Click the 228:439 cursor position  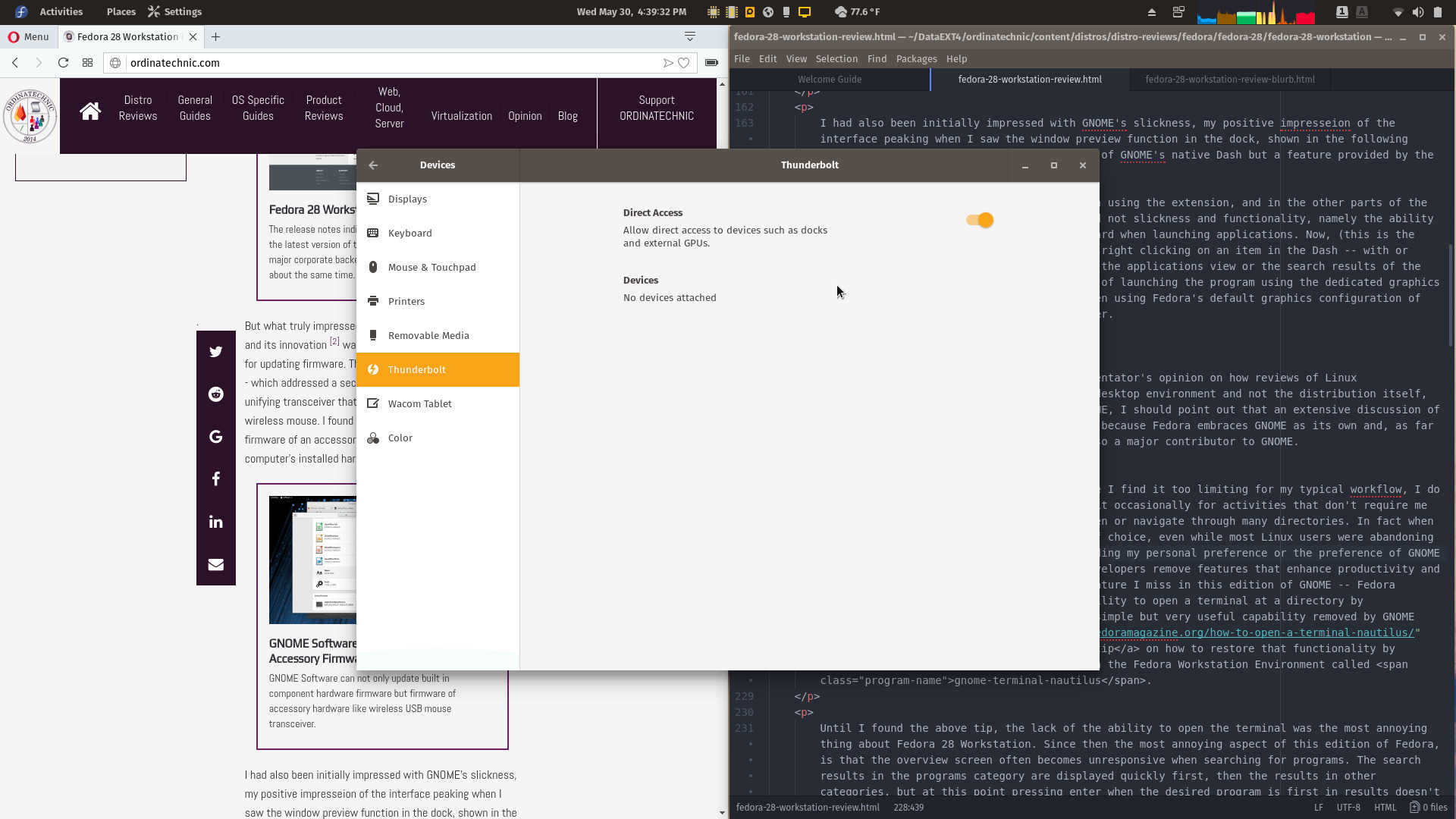(x=908, y=808)
